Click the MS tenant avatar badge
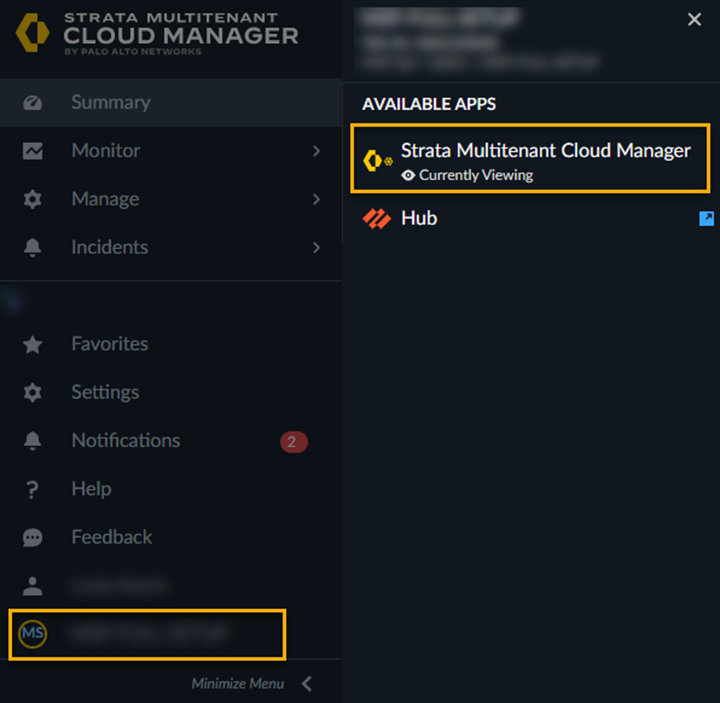Viewport: 720px width, 703px height. point(33,634)
